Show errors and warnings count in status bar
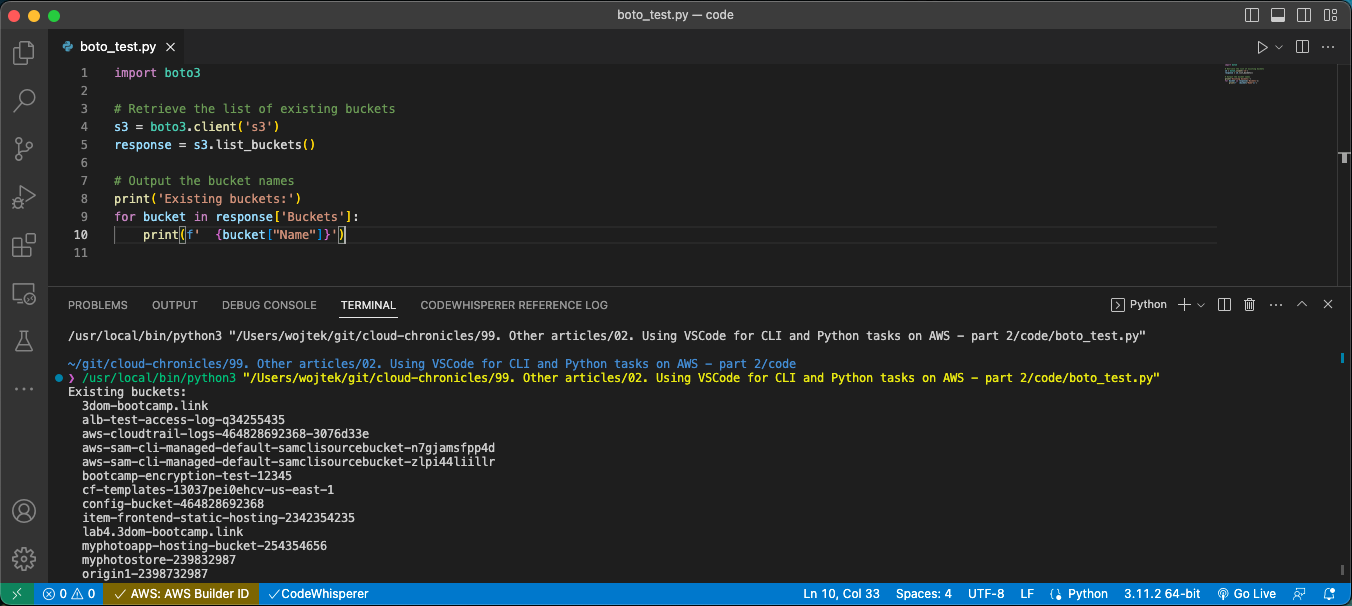Screen dimensions: 1352x606 click(69, 594)
